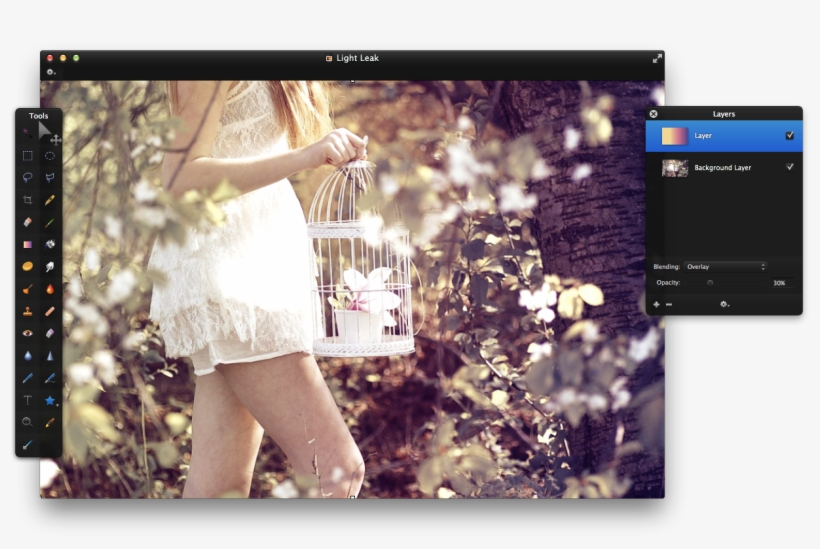Uncheck Background Layer visibility checkbox
820x549 pixels.
click(790, 167)
